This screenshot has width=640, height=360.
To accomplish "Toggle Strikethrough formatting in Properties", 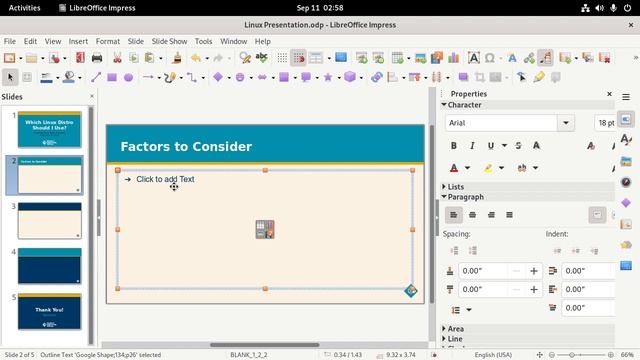I will click(518, 146).
